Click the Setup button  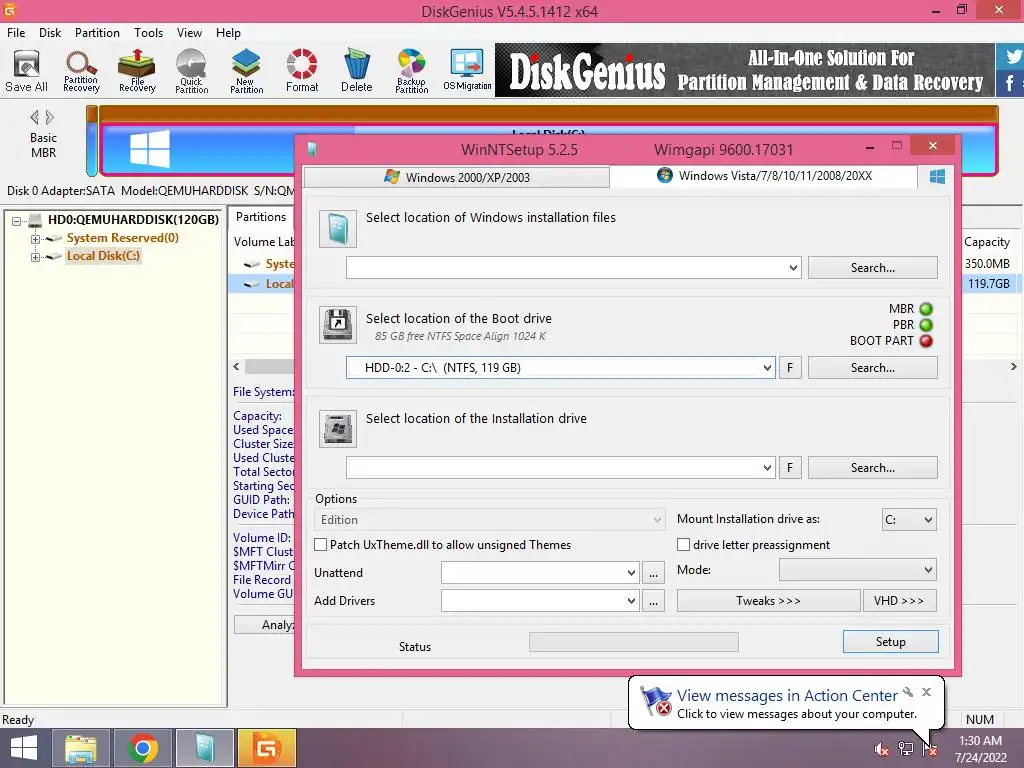click(891, 641)
